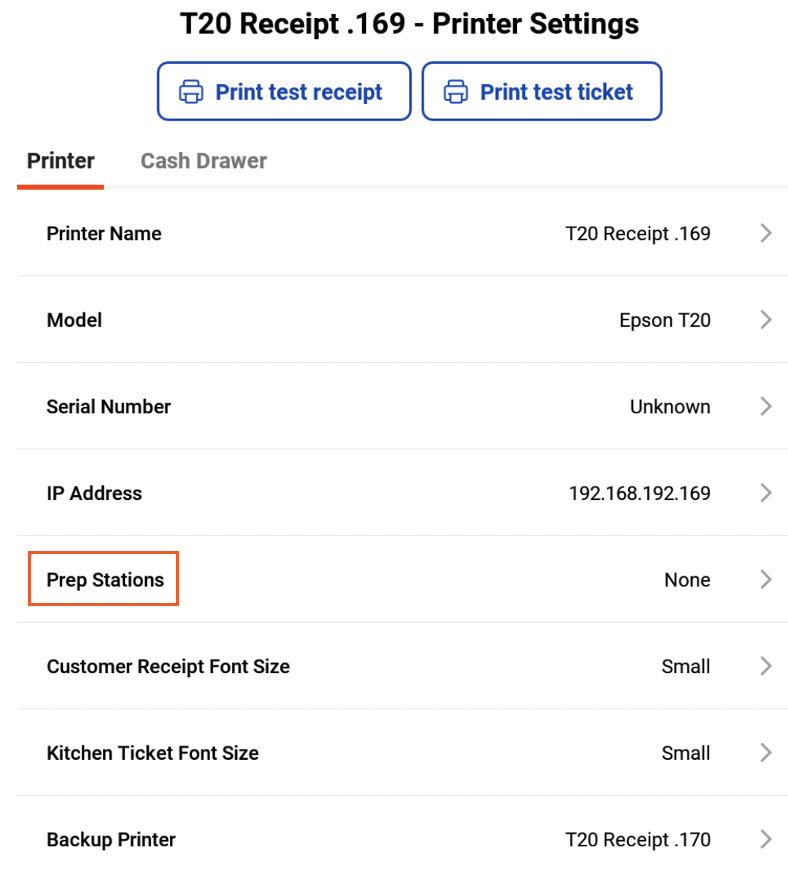Open Customer Receipt Font Size chevron
Screen dimensions: 788x878
[x=766, y=667]
